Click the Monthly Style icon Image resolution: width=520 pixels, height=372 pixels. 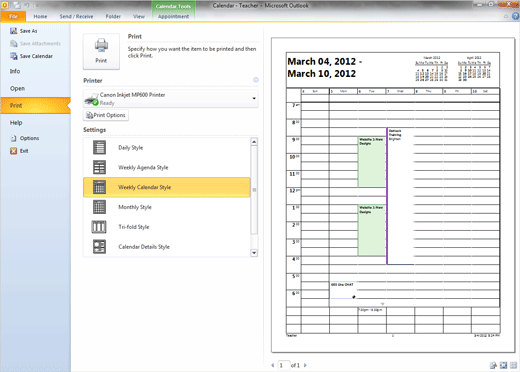click(99, 207)
